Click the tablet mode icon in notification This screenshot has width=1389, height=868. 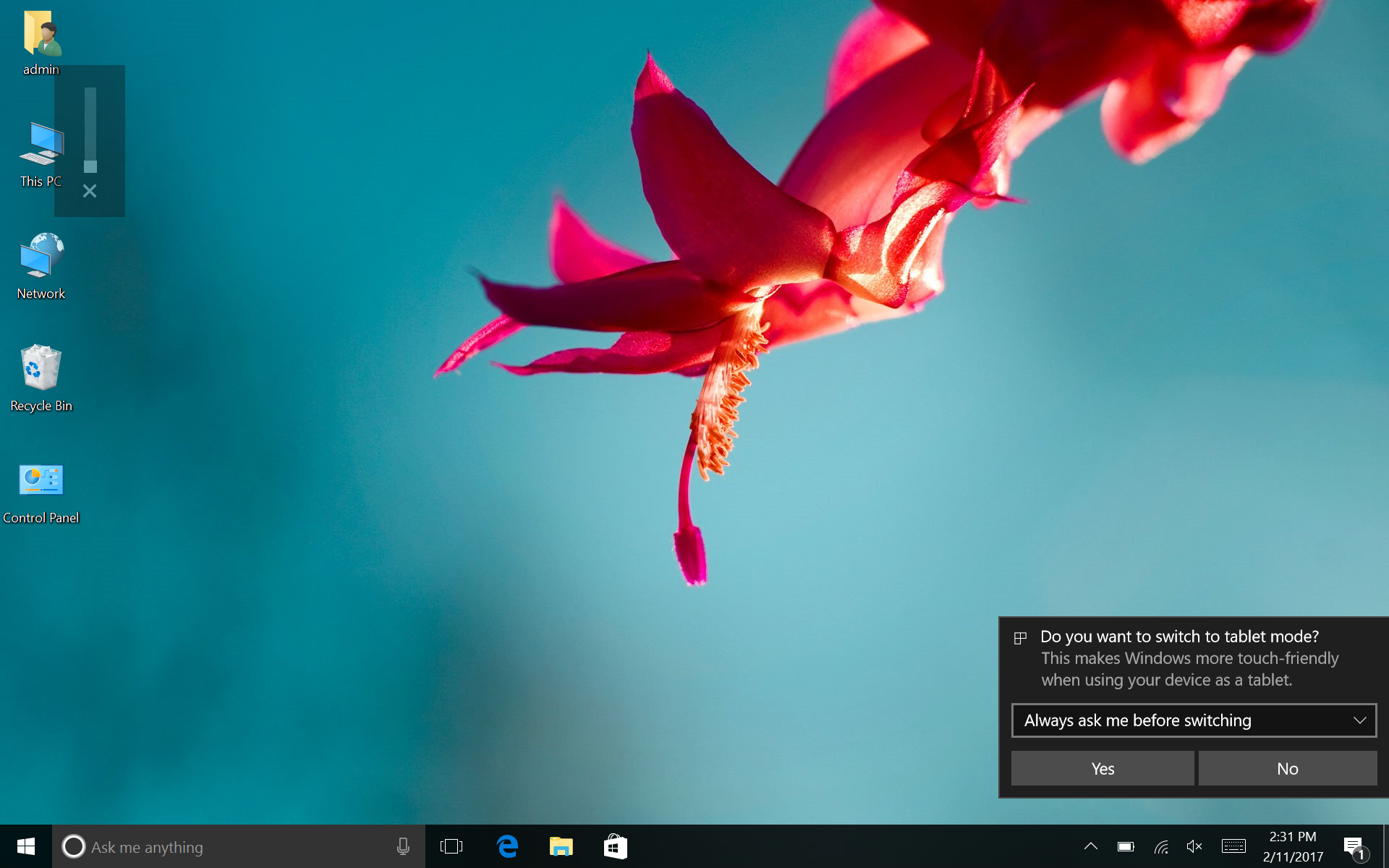pos(1020,638)
